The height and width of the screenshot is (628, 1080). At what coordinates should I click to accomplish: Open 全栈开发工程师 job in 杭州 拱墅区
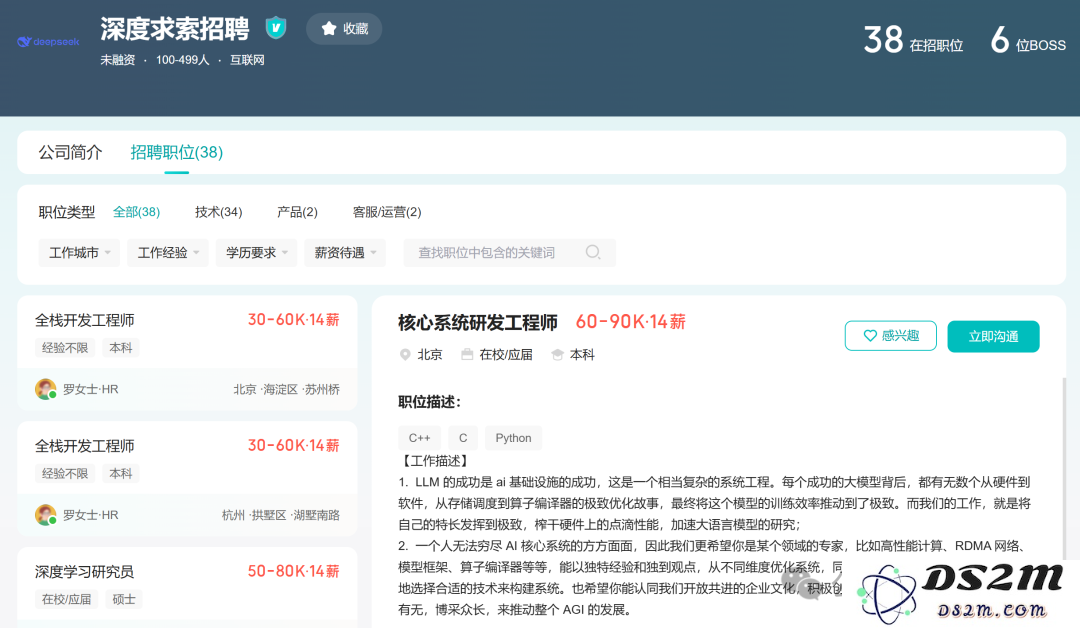(187, 479)
